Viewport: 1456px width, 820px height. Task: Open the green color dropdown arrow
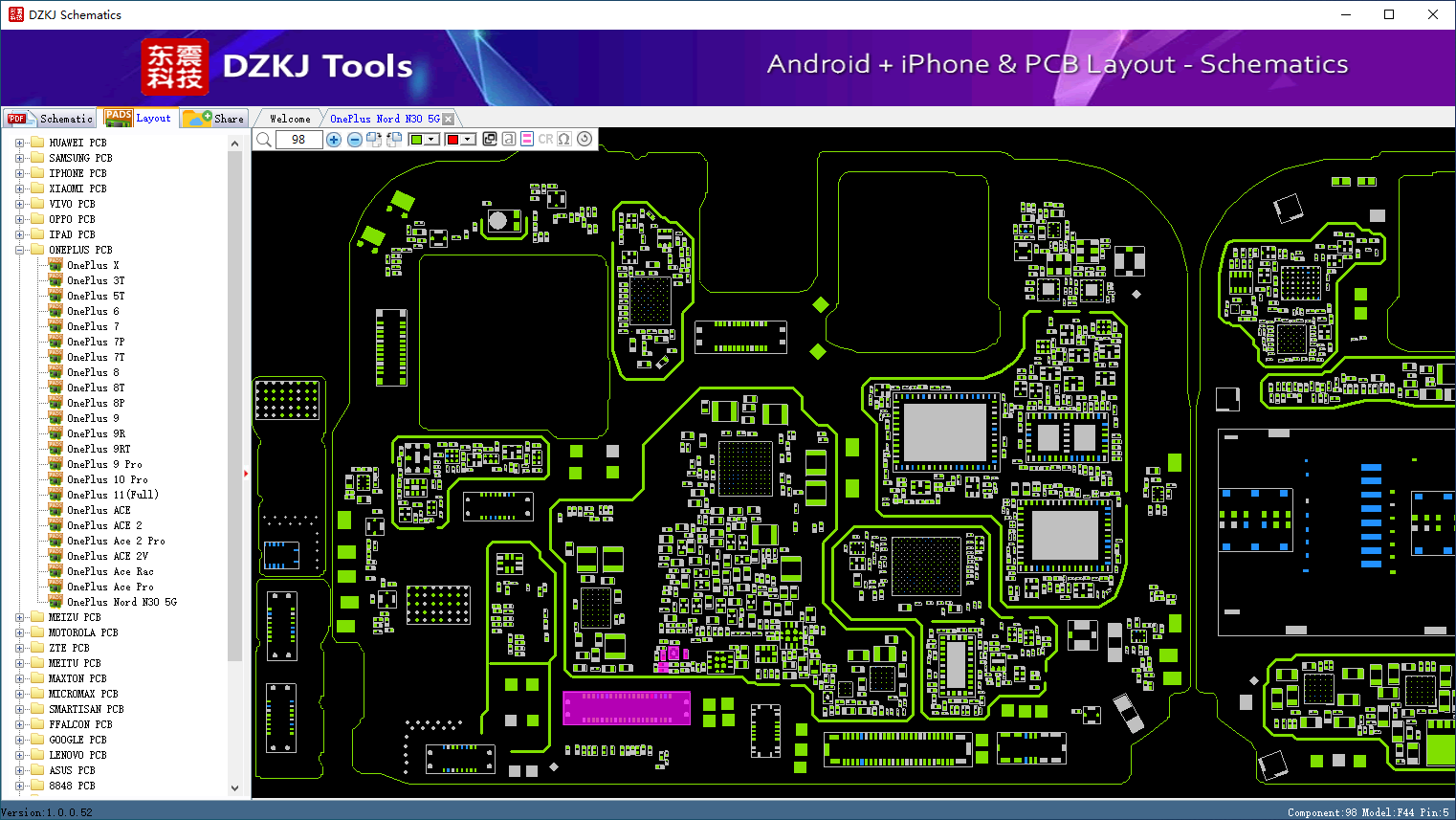(x=432, y=140)
